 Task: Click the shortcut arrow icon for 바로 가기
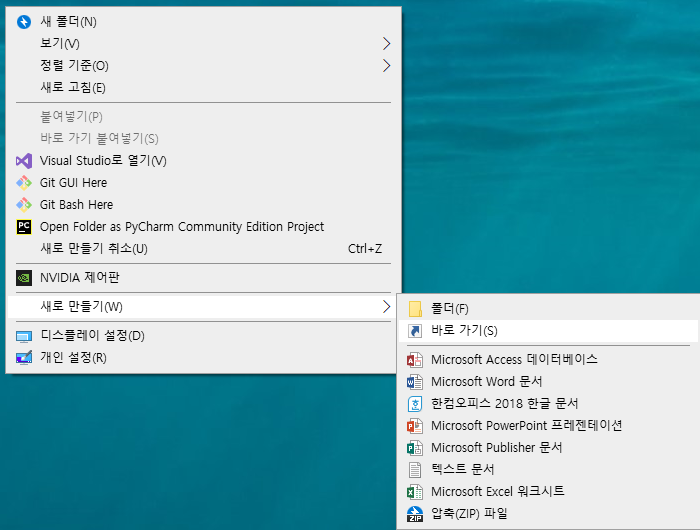[x=415, y=331]
